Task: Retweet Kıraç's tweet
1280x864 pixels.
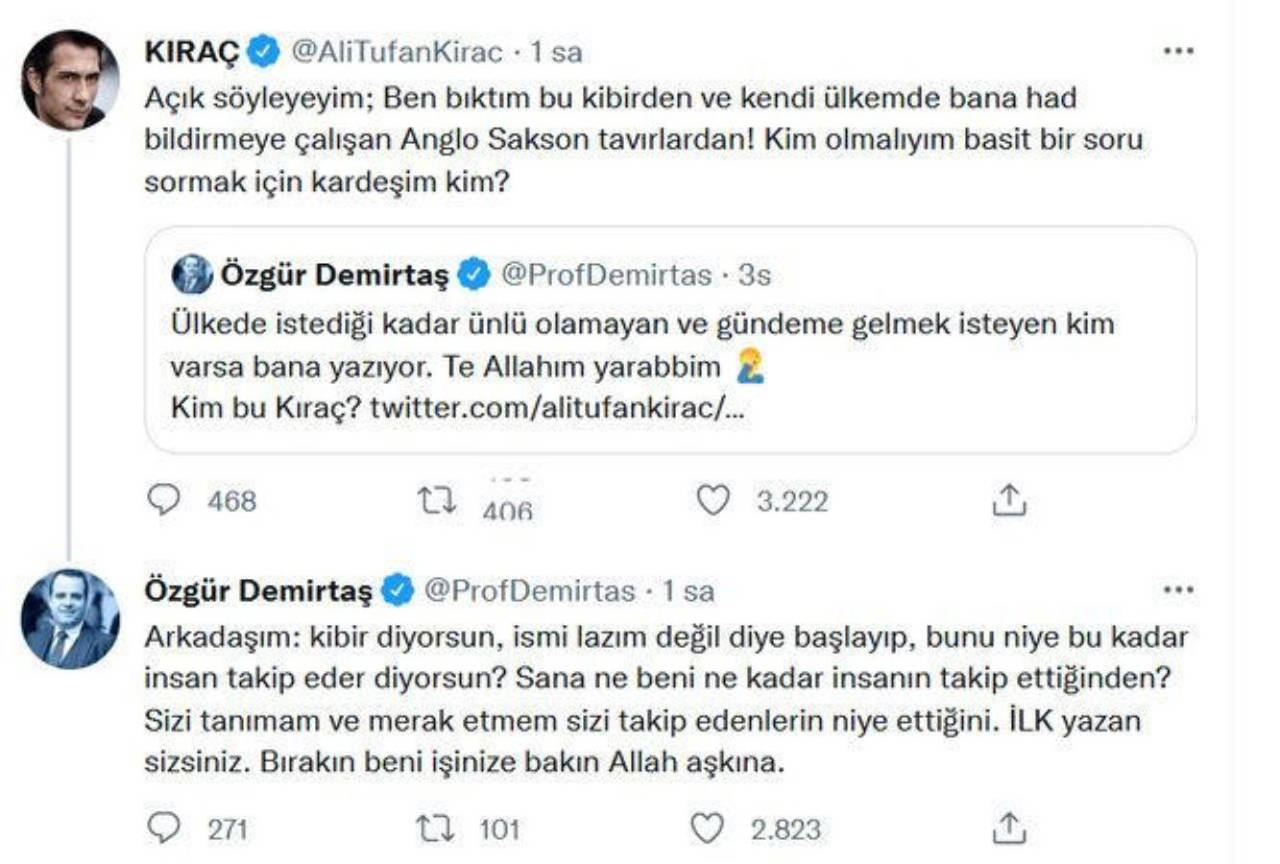Action: click(x=437, y=500)
